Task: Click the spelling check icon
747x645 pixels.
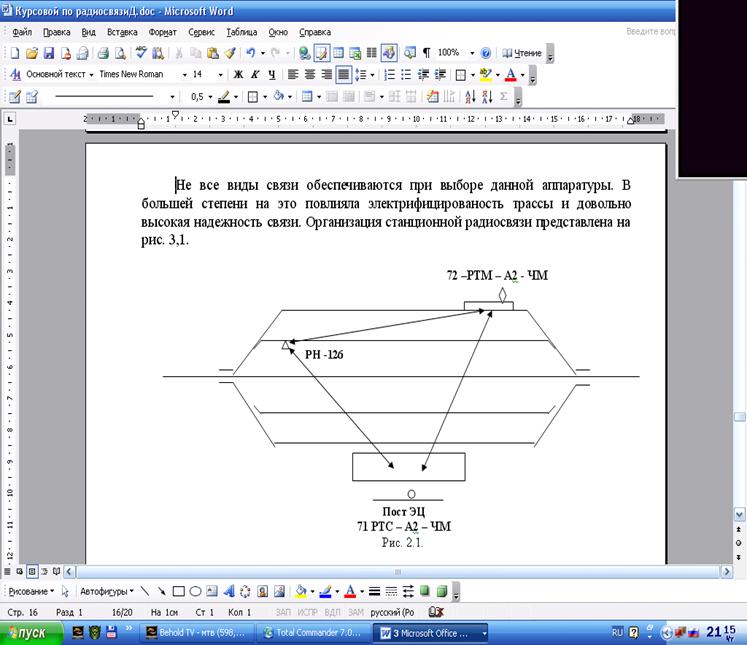Action: (143, 52)
